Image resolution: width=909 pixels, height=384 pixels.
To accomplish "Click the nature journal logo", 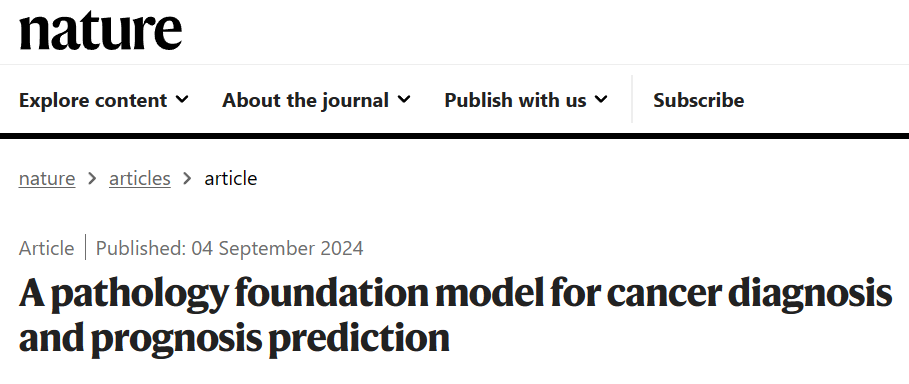I will pyautogui.click(x=100, y=30).
